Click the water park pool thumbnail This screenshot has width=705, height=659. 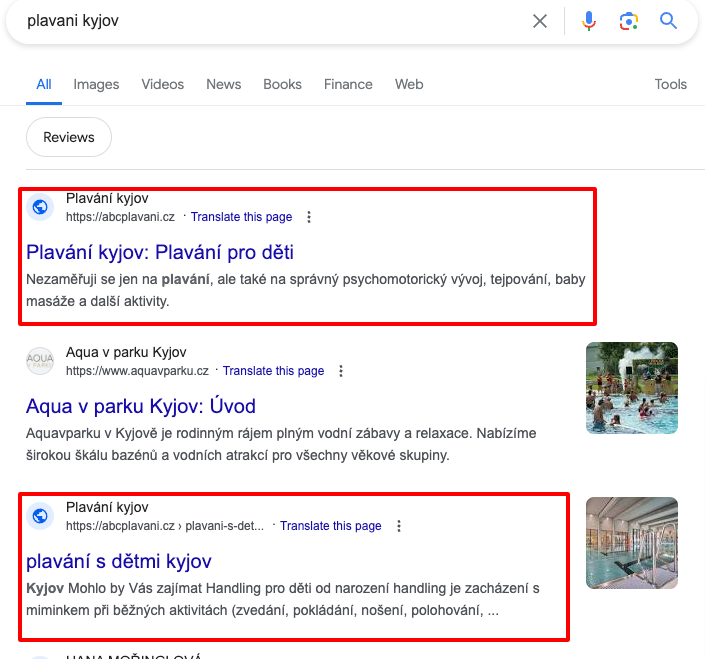(631, 388)
